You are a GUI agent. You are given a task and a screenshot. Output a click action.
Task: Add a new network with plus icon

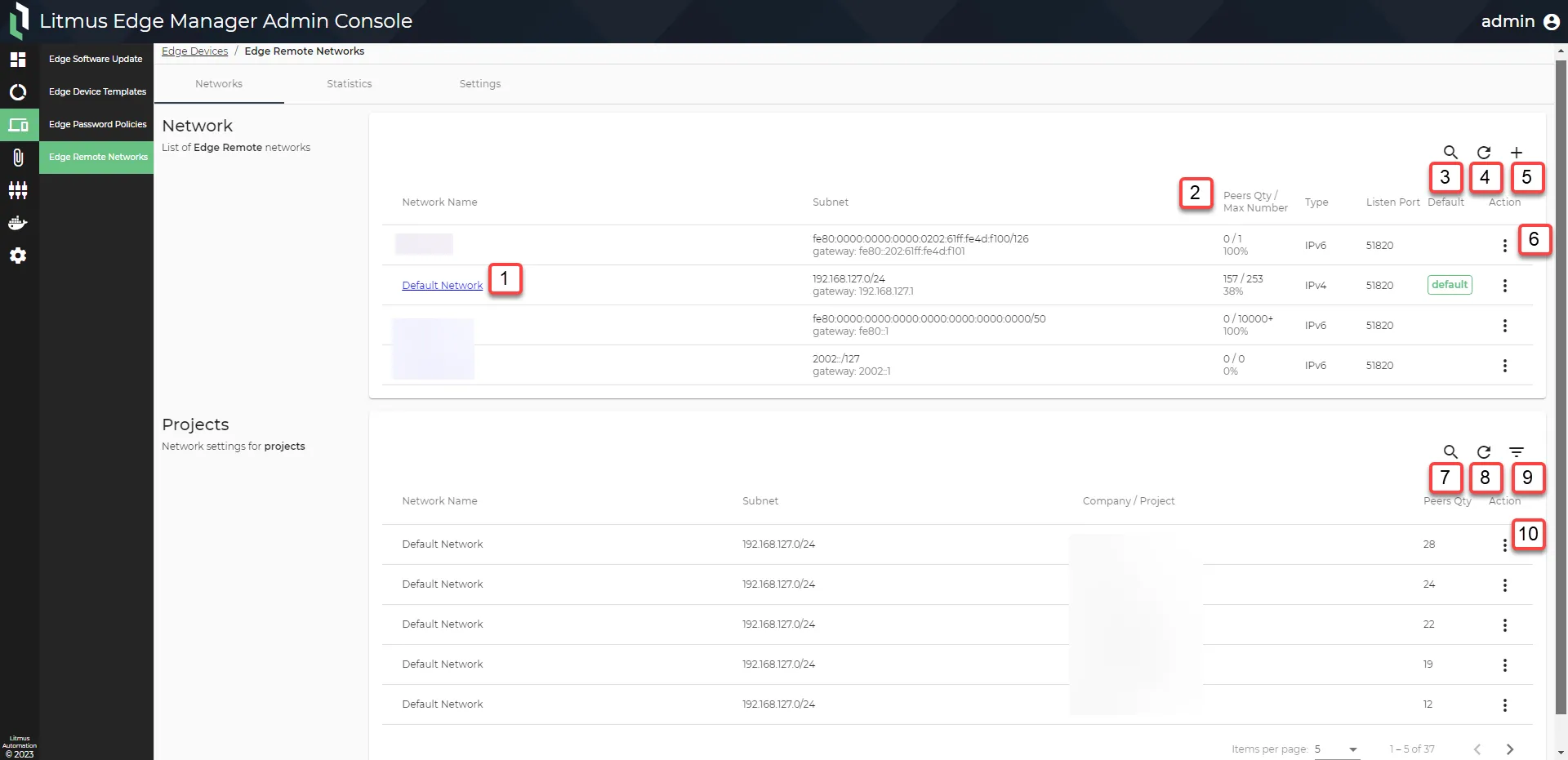tap(1517, 153)
